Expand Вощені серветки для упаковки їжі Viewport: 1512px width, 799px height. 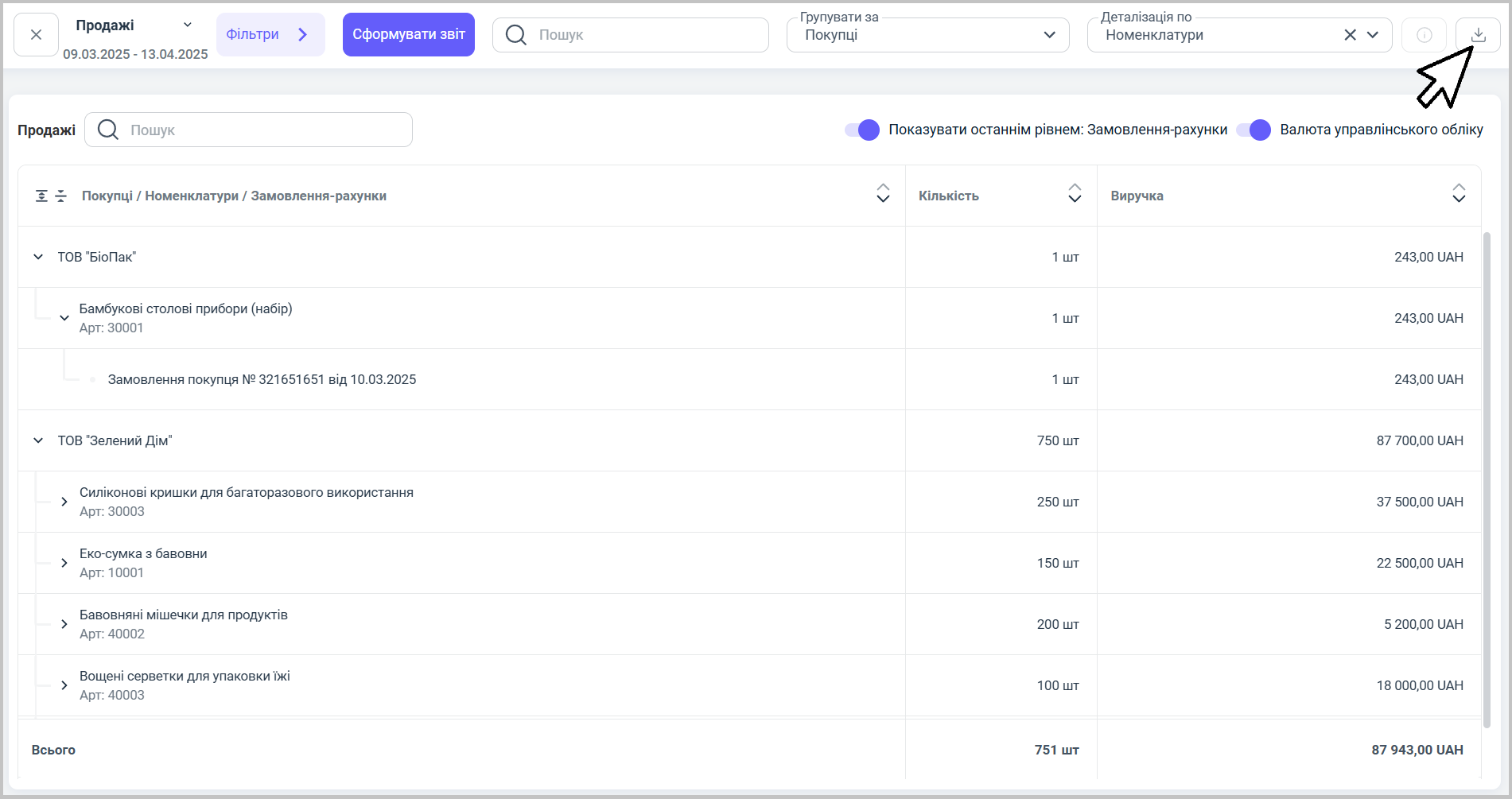pos(64,685)
